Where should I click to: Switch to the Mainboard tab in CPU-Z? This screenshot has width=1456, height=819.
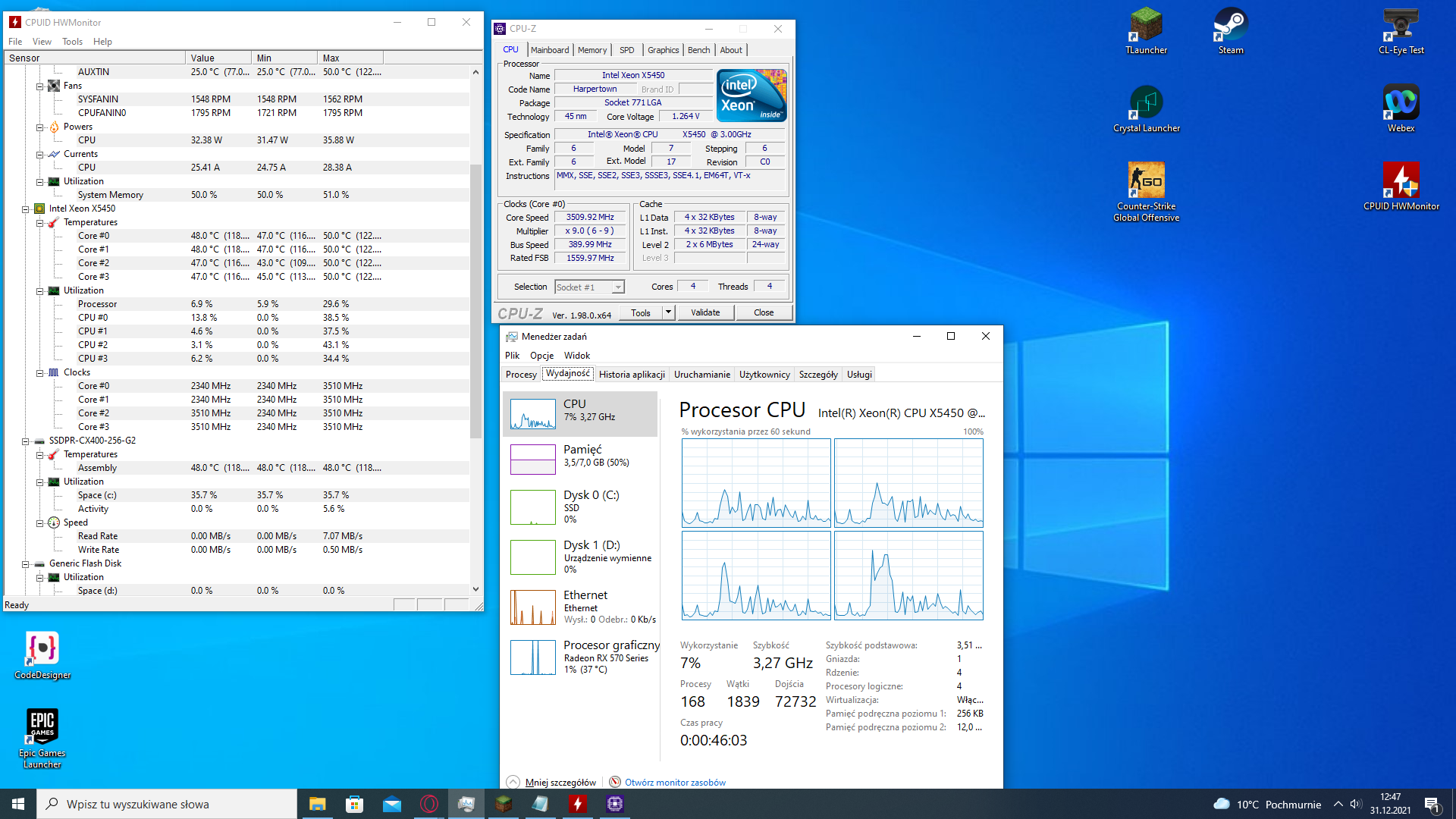coord(551,49)
